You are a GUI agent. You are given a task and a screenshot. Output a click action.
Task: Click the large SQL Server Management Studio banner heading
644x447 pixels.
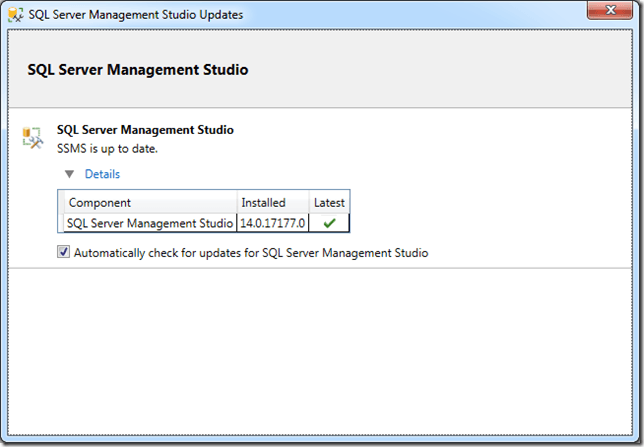[138, 69]
